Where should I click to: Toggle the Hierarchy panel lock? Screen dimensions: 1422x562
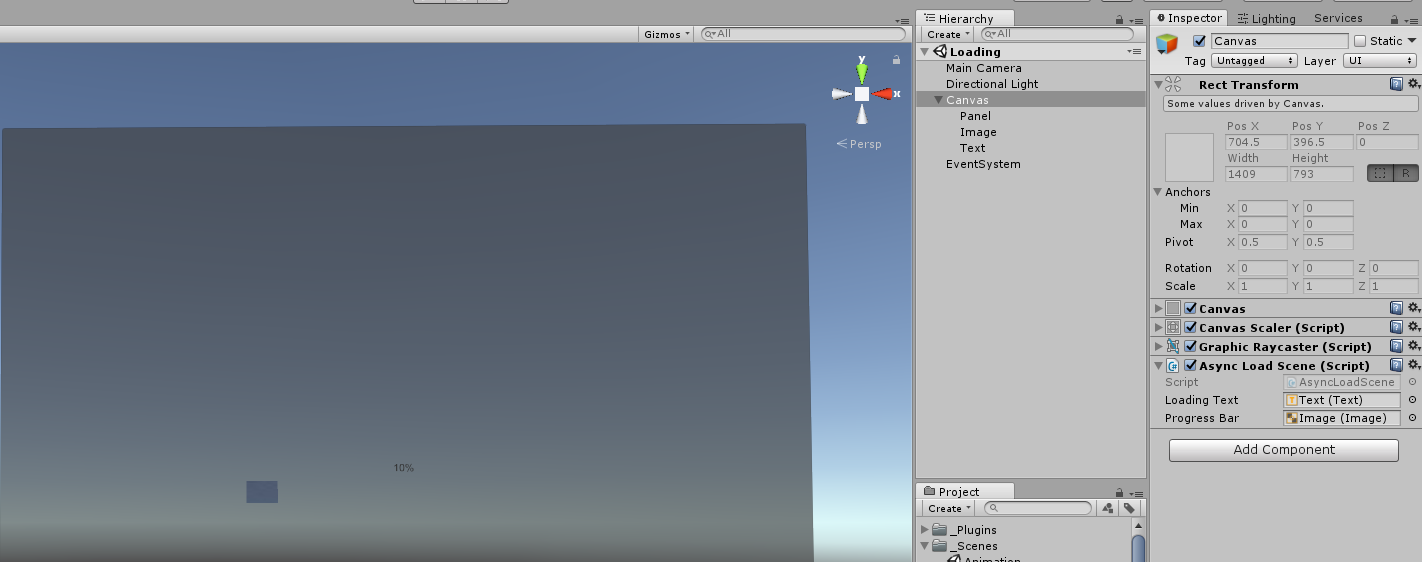coord(1119,19)
